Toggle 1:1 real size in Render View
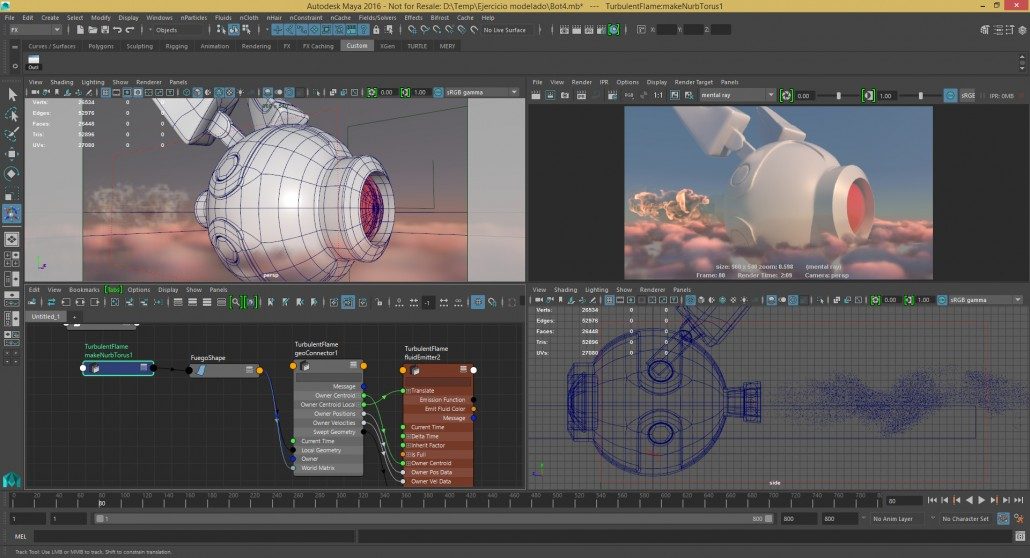This screenshot has height=558, width=1030. point(657,95)
